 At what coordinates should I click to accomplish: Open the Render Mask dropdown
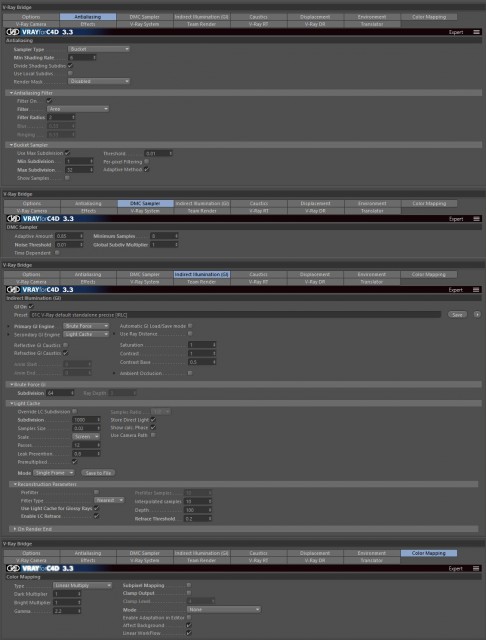pyautogui.click(x=99, y=81)
